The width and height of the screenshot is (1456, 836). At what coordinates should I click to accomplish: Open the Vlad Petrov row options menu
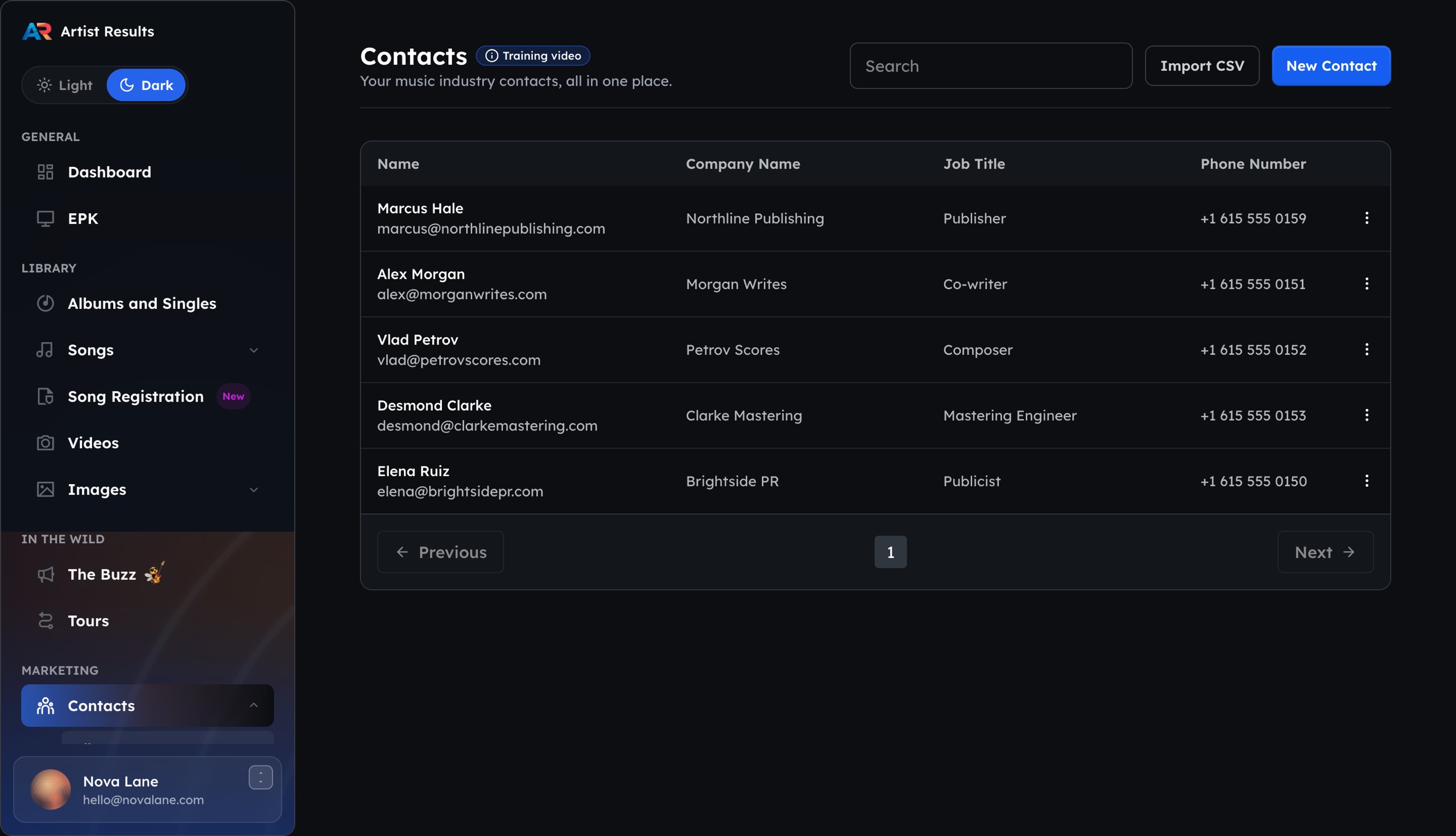1367,350
